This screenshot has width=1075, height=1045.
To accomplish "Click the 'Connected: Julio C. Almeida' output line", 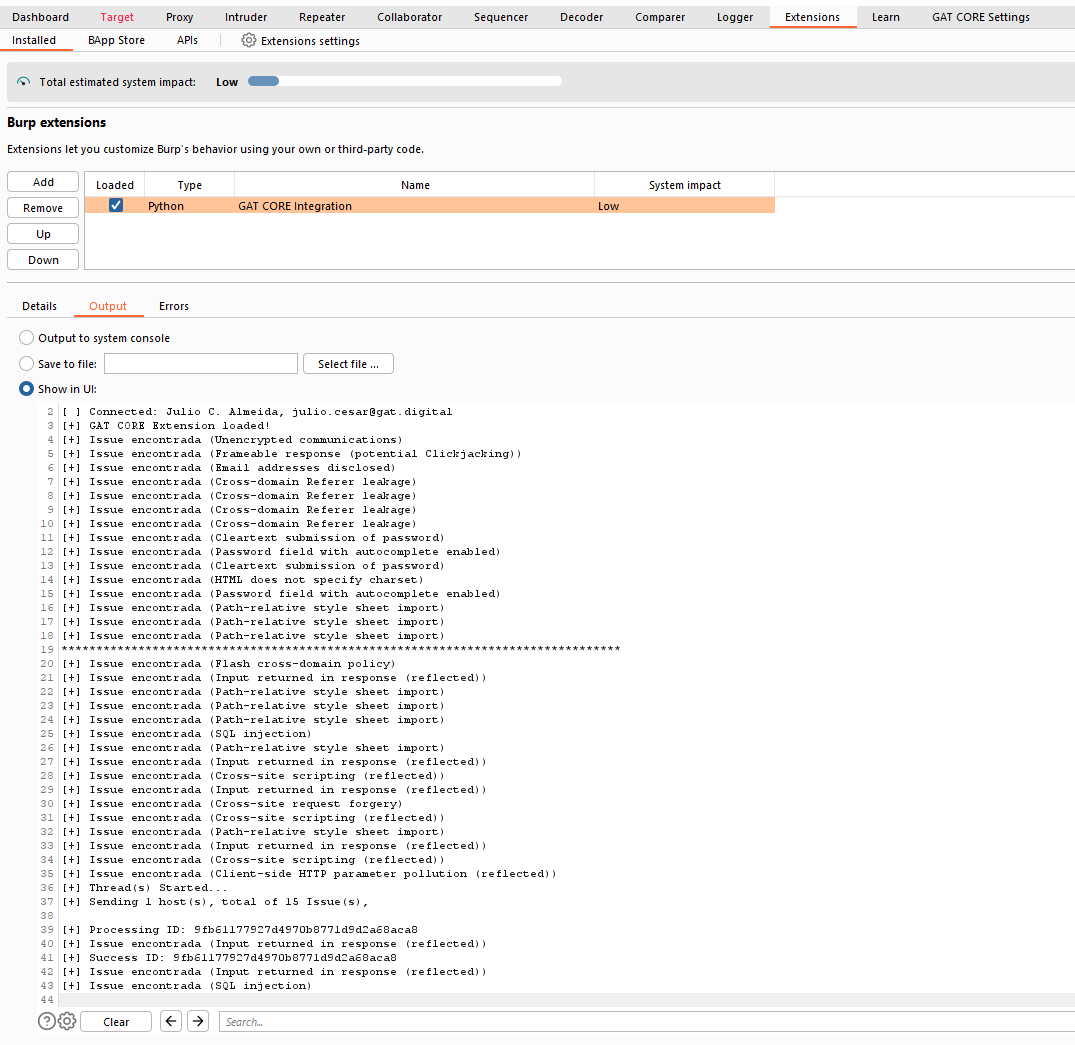I will (x=257, y=411).
